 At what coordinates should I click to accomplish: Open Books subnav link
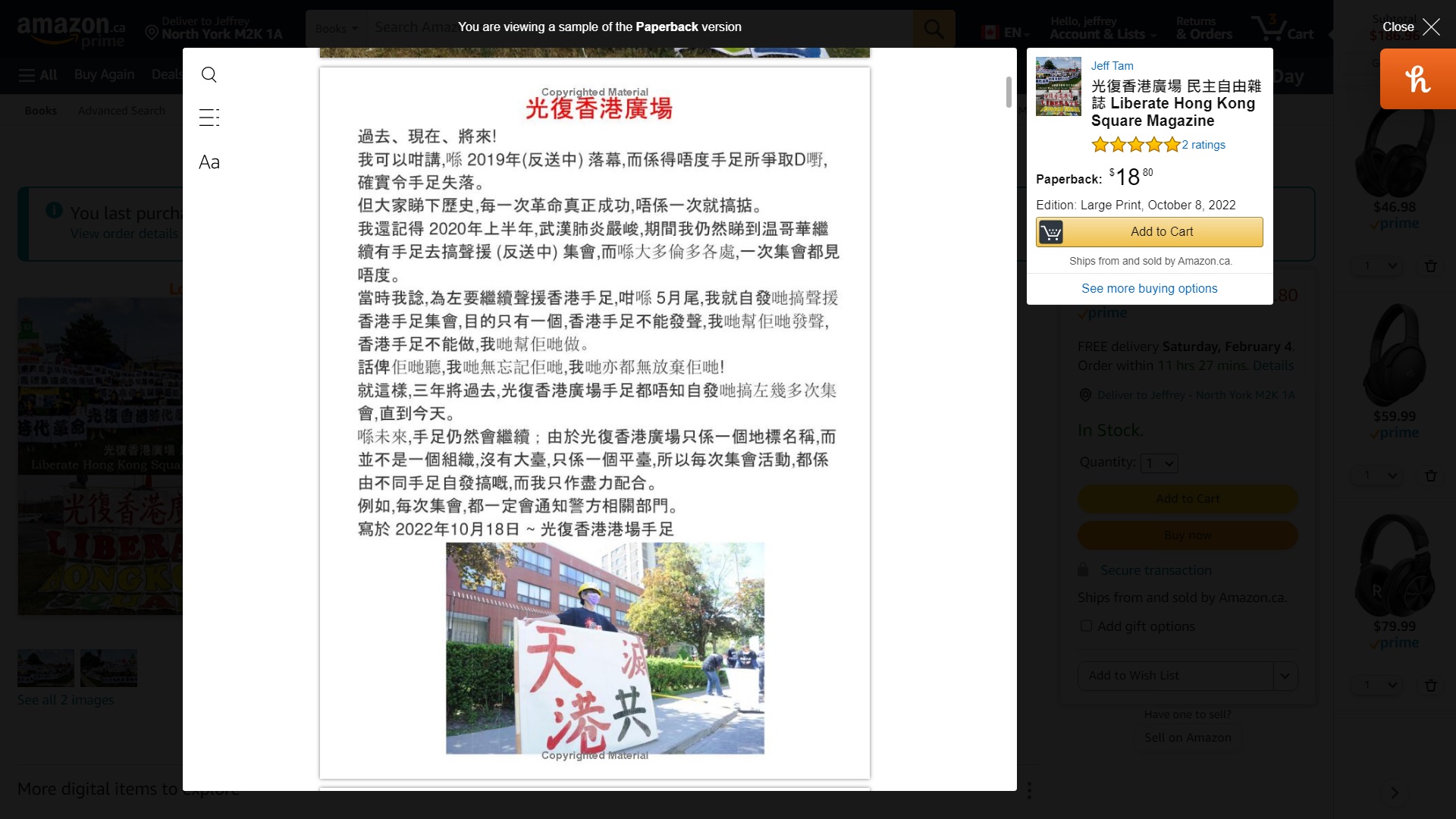(40, 111)
